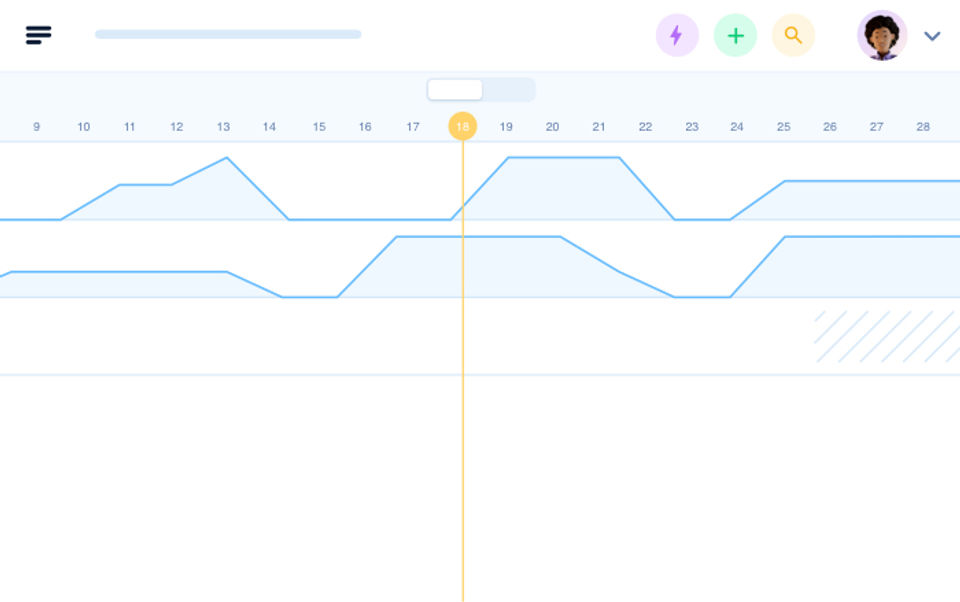Switch to the right toggle segment

[x=508, y=90]
